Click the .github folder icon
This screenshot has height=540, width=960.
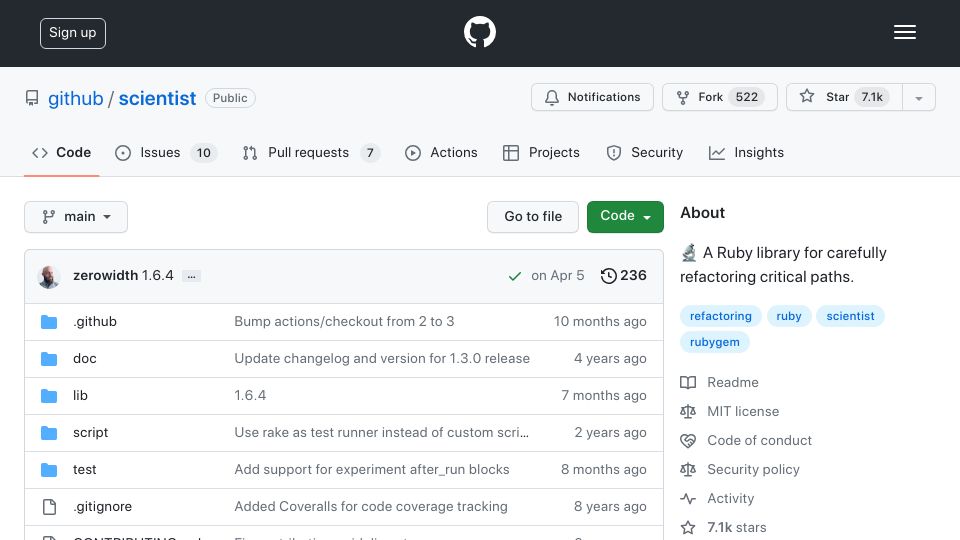click(x=49, y=322)
